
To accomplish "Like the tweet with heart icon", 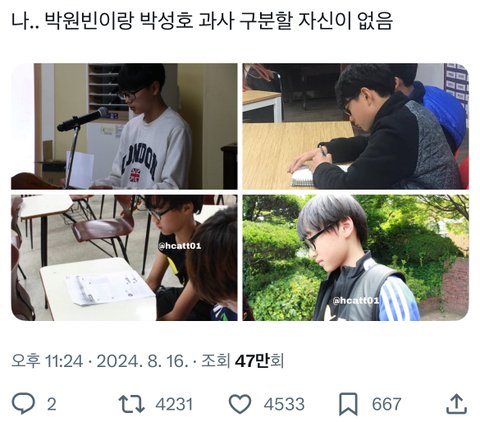I will coord(240,404).
